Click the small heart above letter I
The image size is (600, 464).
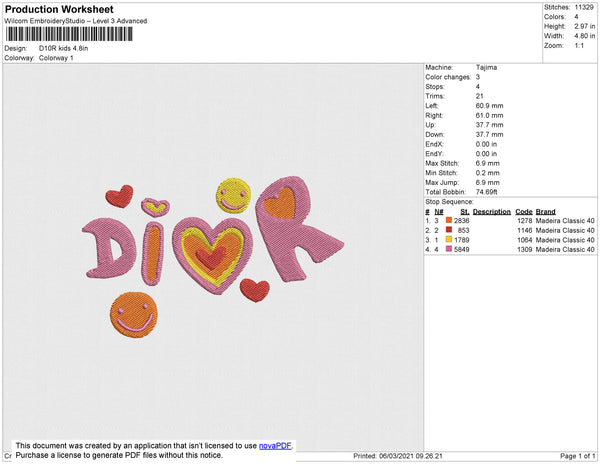tap(154, 207)
